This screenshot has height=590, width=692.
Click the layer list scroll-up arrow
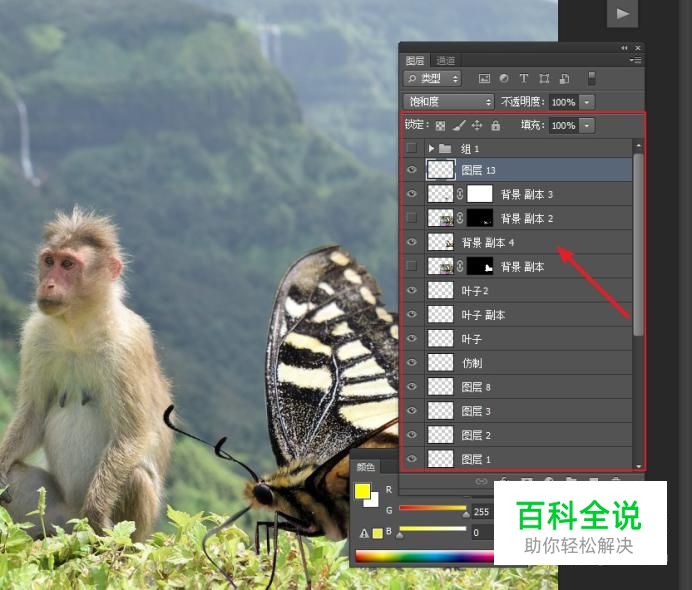638,145
